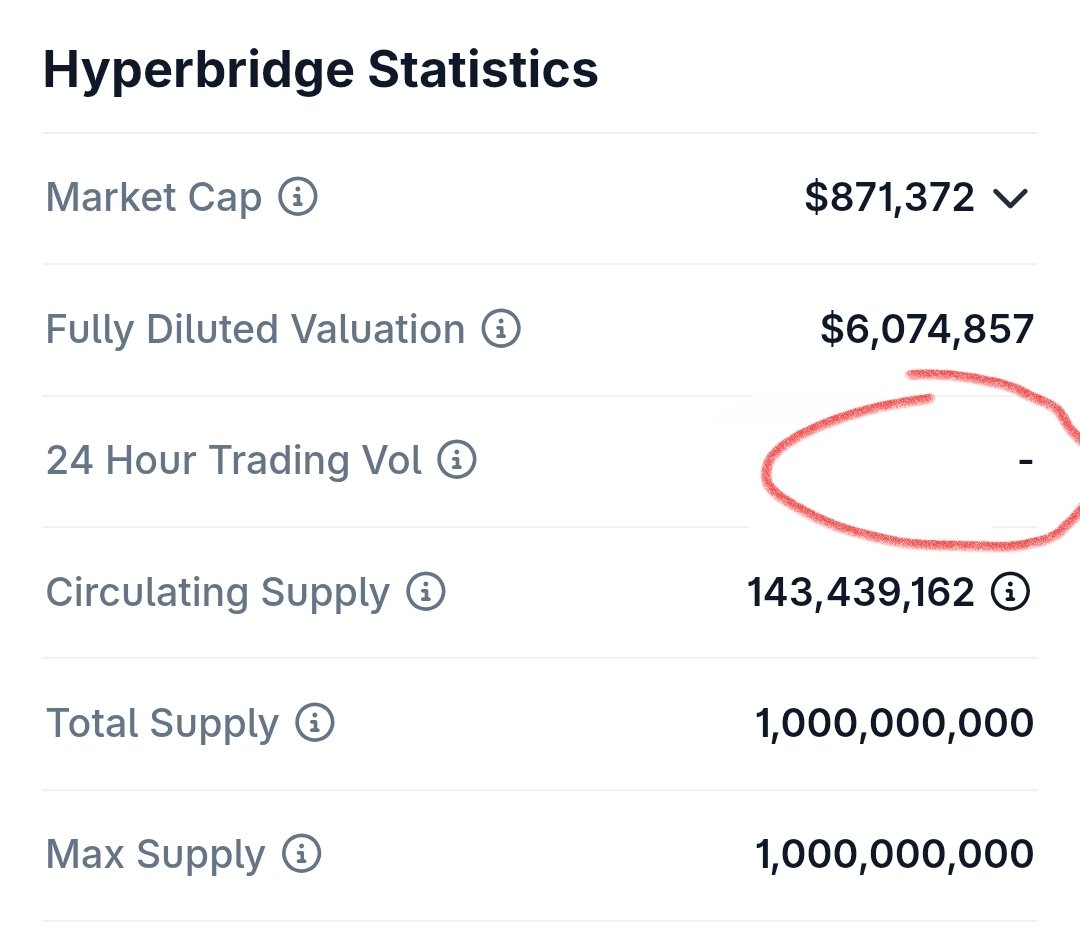Click the Hyperbridge Statistics heading
This screenshot has height=927, width=1080.
[x=321, y=70]
